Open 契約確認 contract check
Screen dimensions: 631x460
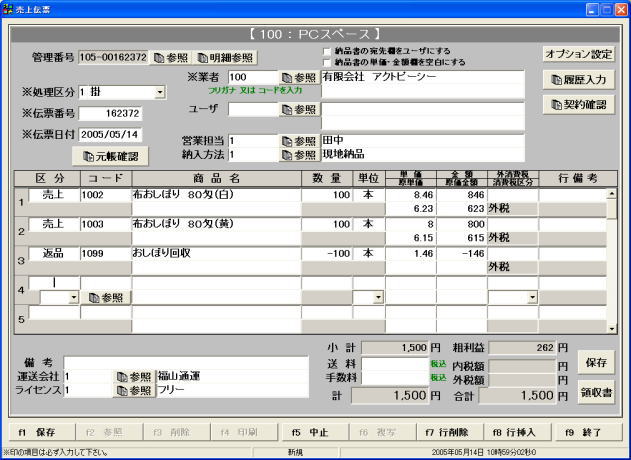[579, 105]
